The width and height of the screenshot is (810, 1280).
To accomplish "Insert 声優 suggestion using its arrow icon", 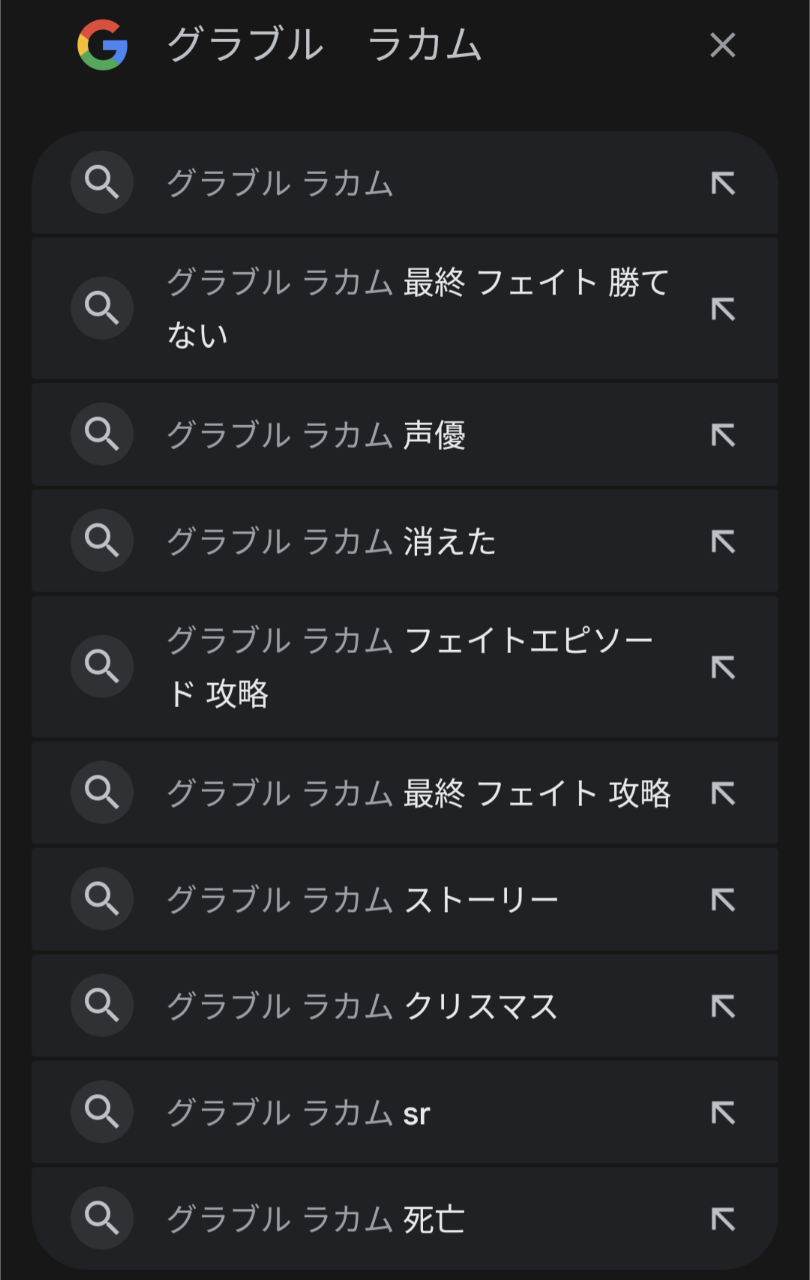I will click(722, 435).
